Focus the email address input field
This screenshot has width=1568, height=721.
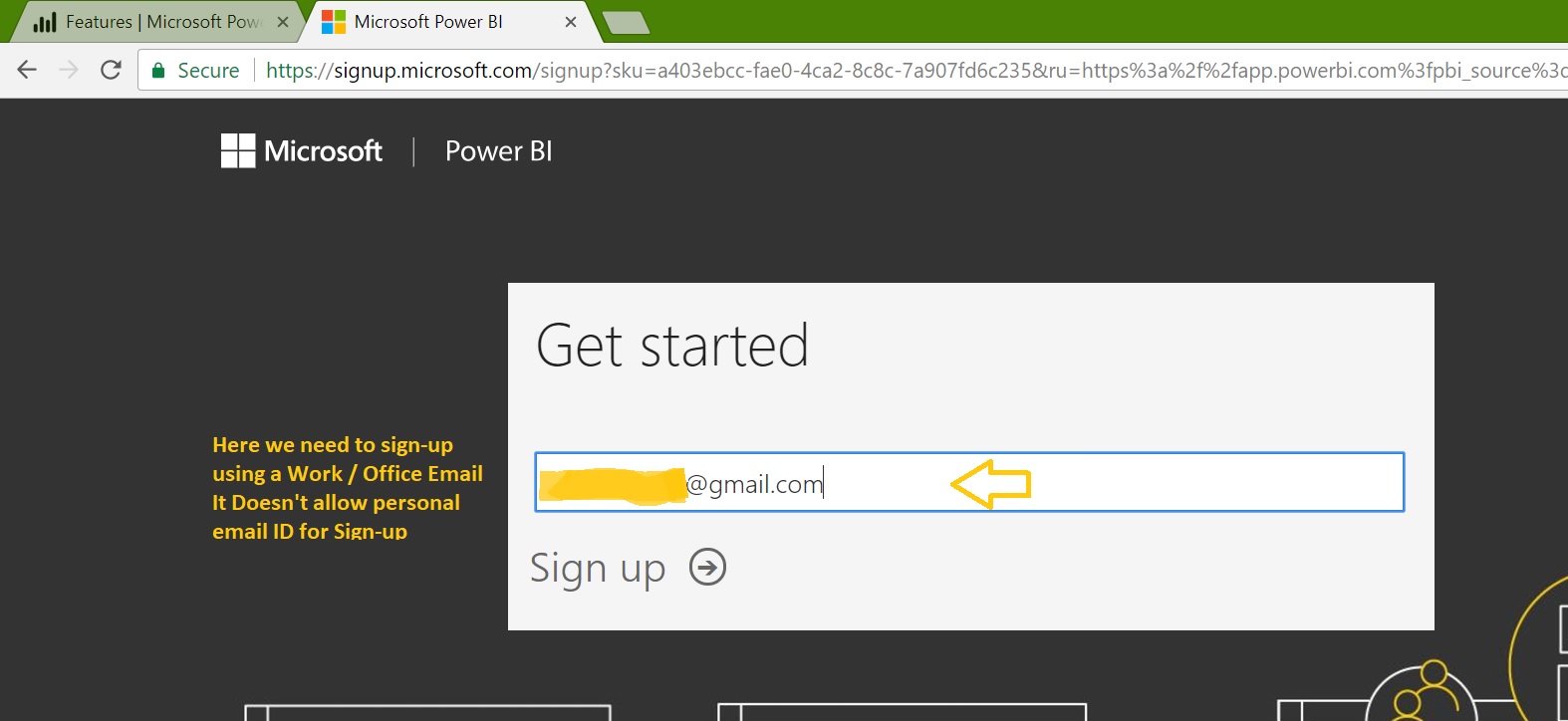click(x=969, y=483)
